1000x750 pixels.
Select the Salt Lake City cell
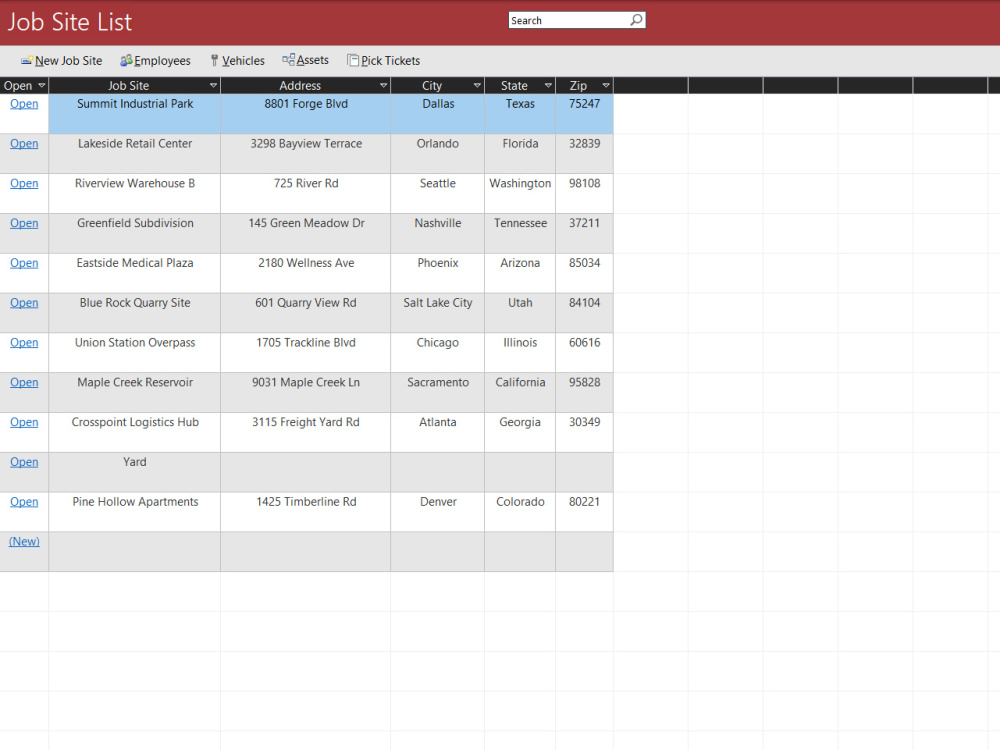[x=438, y=312]
